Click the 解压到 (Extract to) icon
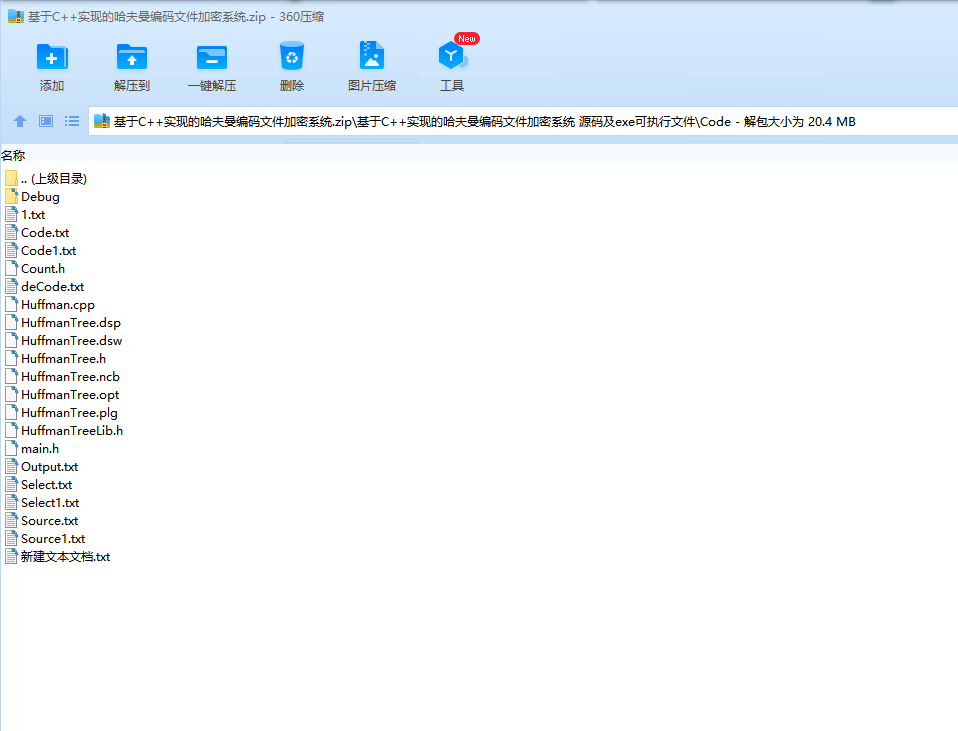Viewport: 958px width, 731px height. point(132,57)
